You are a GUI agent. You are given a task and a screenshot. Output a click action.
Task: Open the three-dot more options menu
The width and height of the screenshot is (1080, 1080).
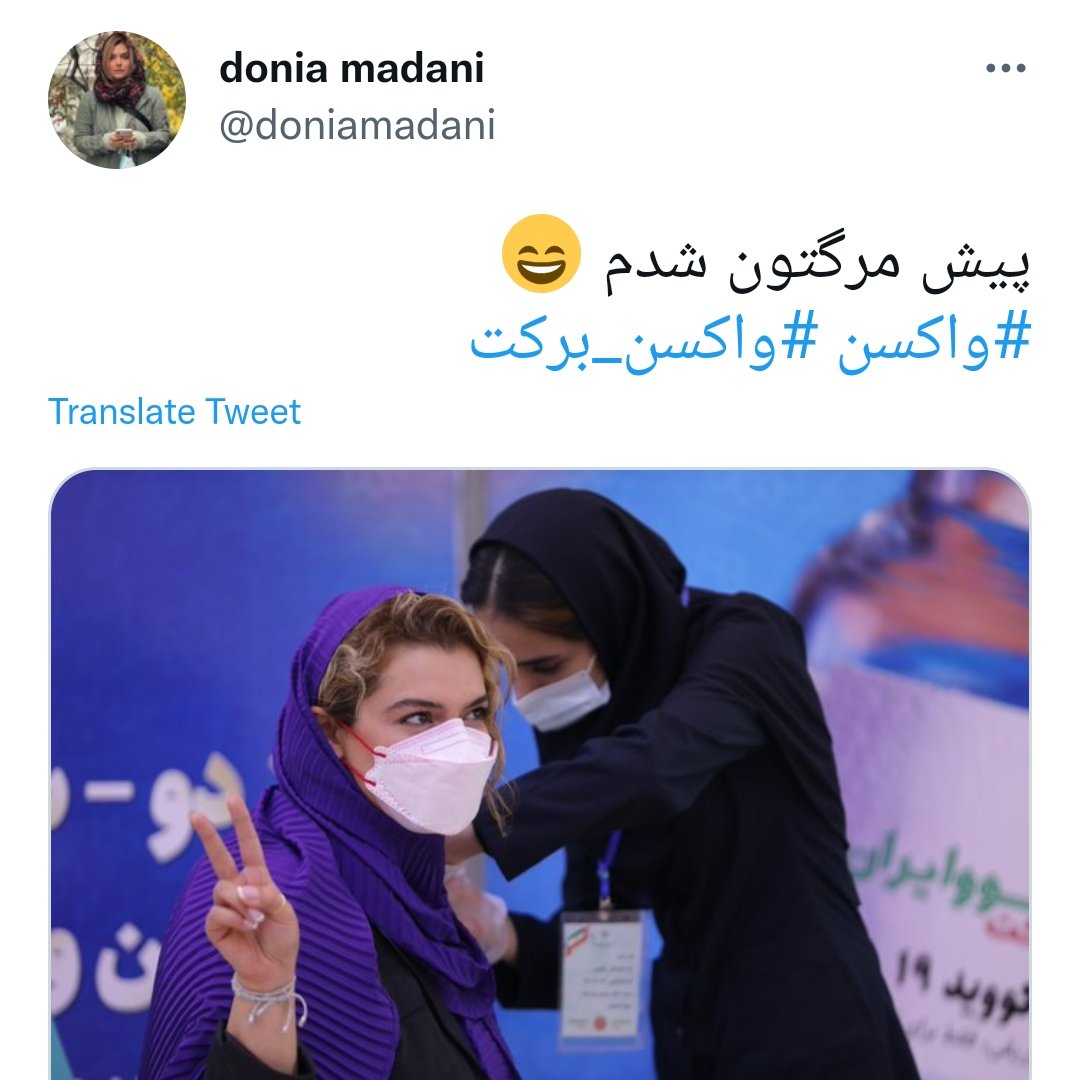pyautogui.click(x=1006, y=68)
